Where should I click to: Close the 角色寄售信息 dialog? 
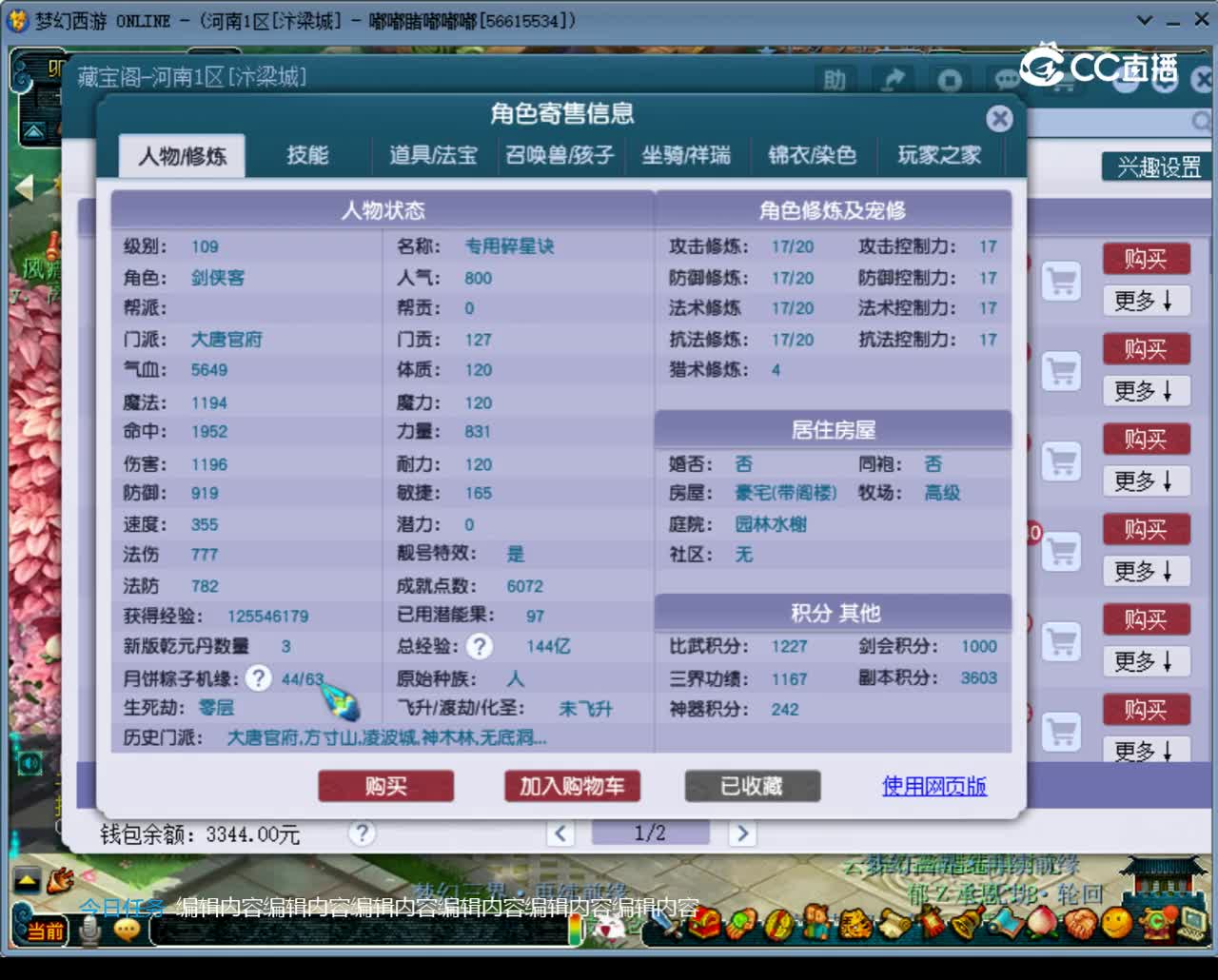(999, 118)
